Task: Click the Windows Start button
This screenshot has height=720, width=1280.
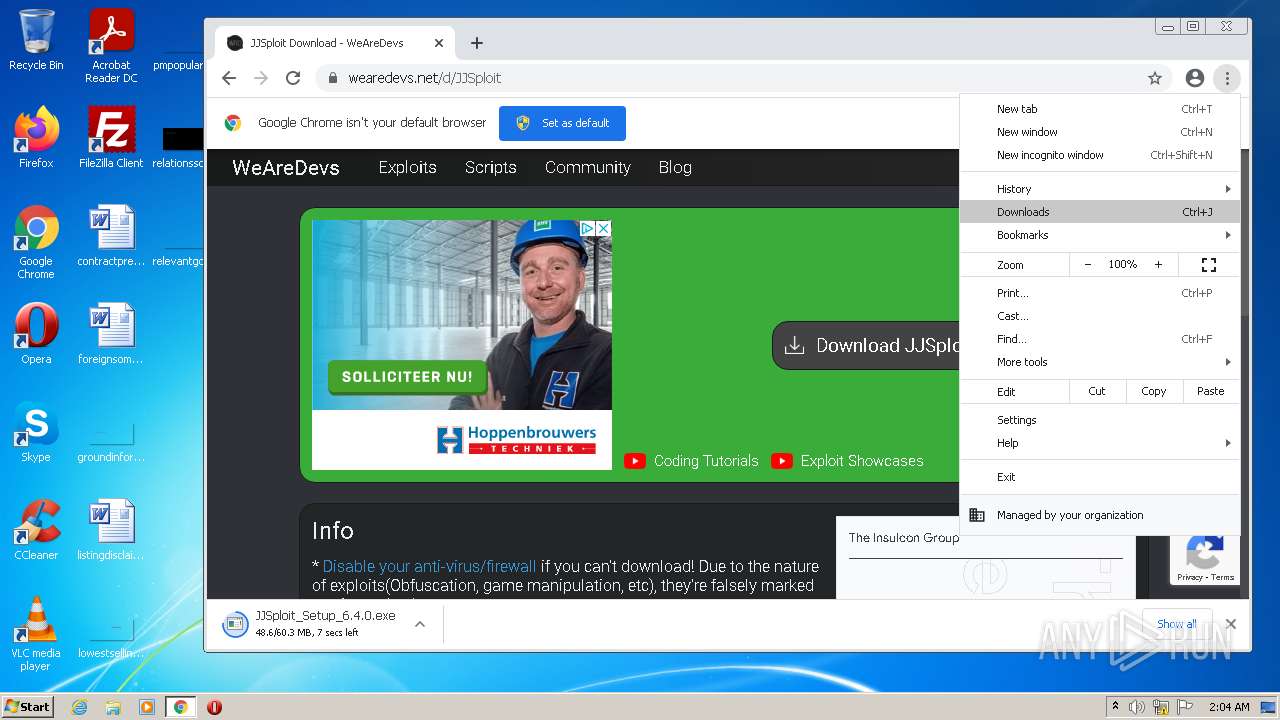Action: pos(28,707)
